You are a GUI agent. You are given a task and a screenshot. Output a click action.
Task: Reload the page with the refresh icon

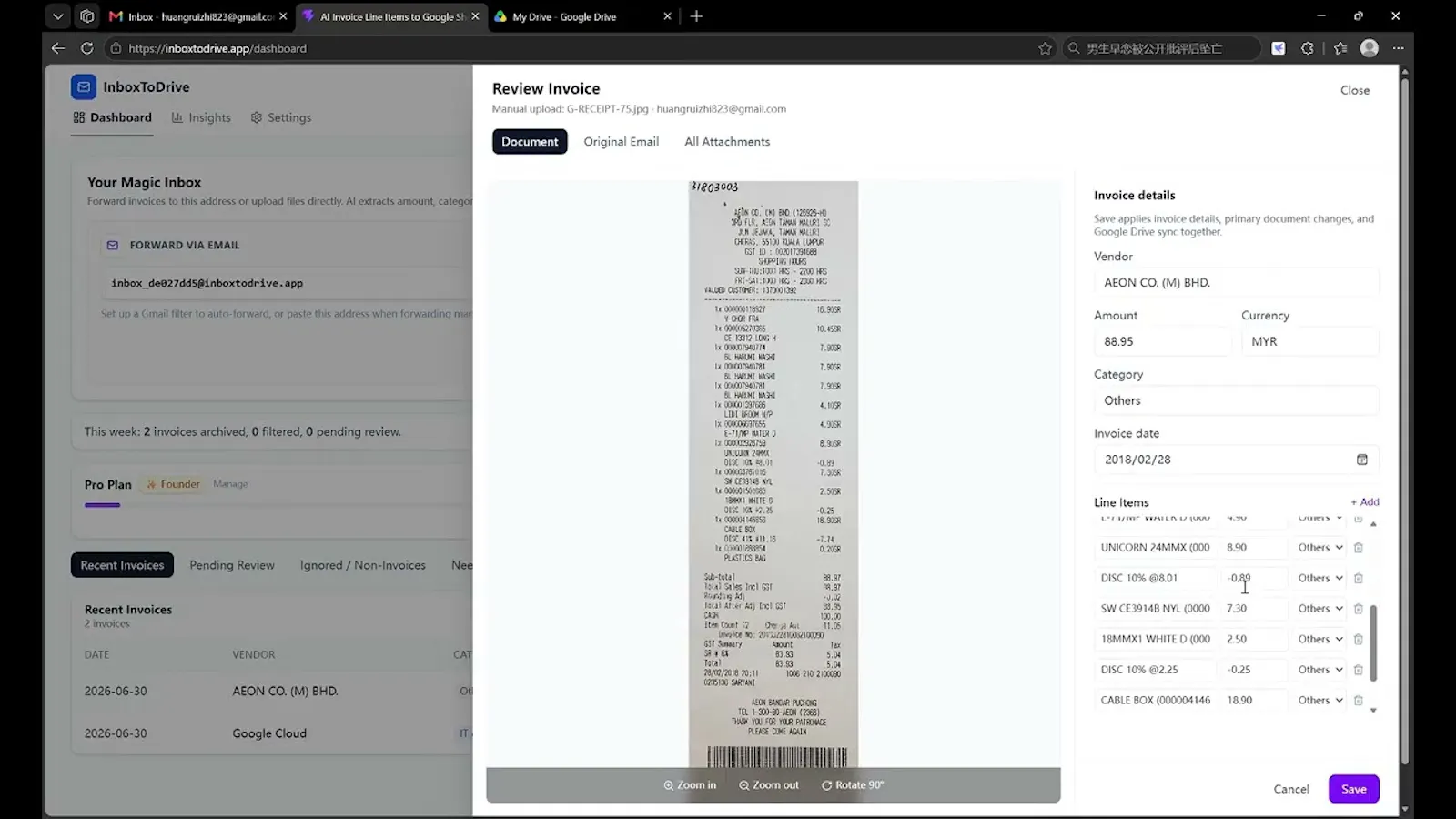click(87, 48)
